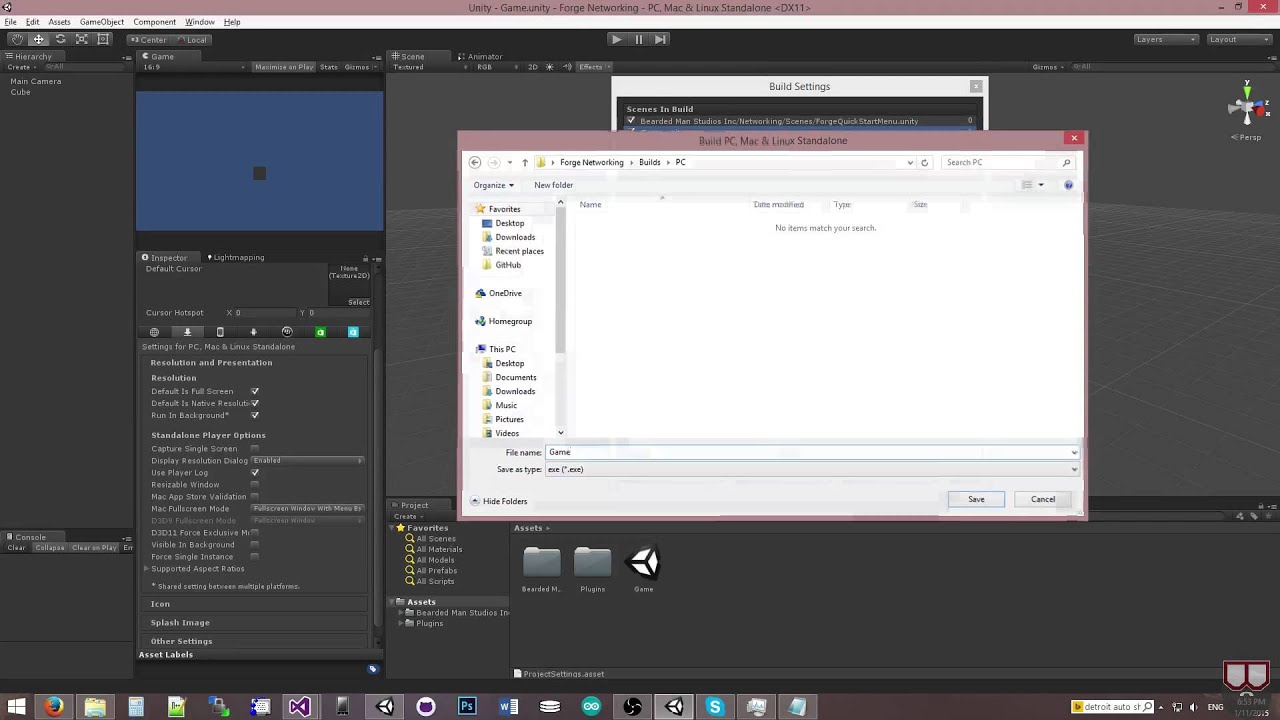The image size is (1280, 720).
Task: Select the Scale tool in Unity toolbar
Action: (82, 39)
